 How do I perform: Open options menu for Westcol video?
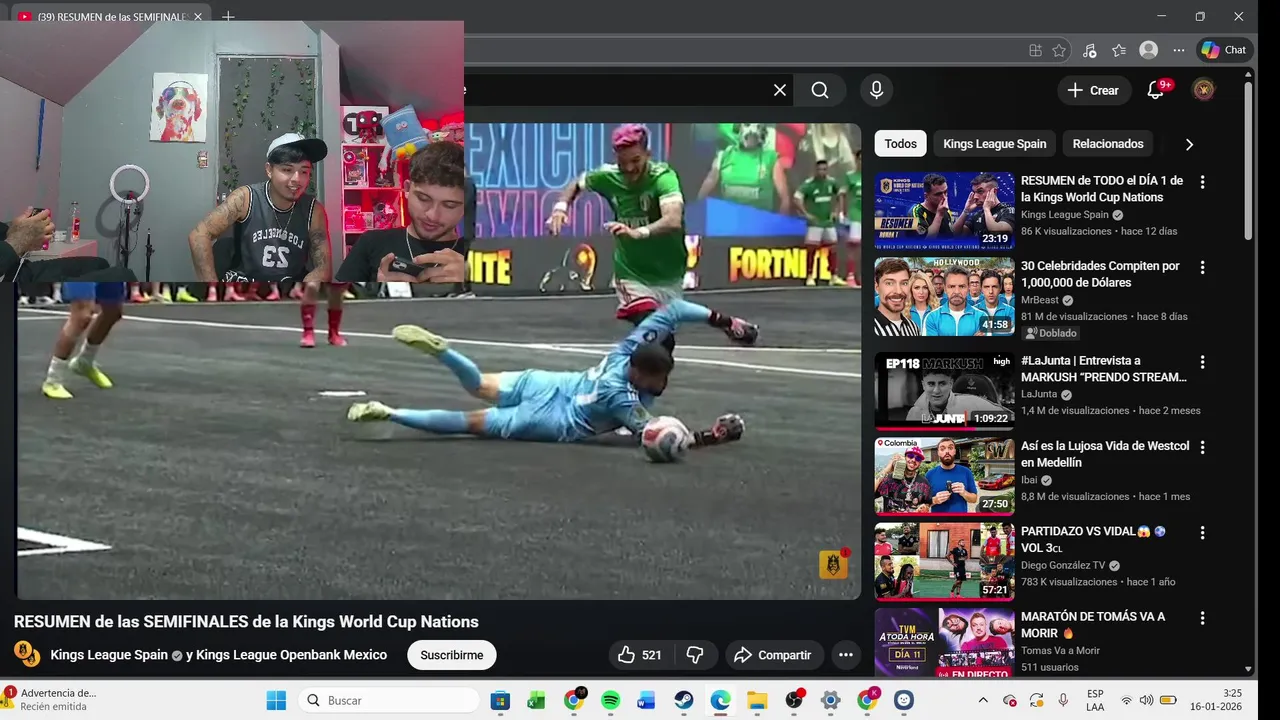(x=1202, y=448)
